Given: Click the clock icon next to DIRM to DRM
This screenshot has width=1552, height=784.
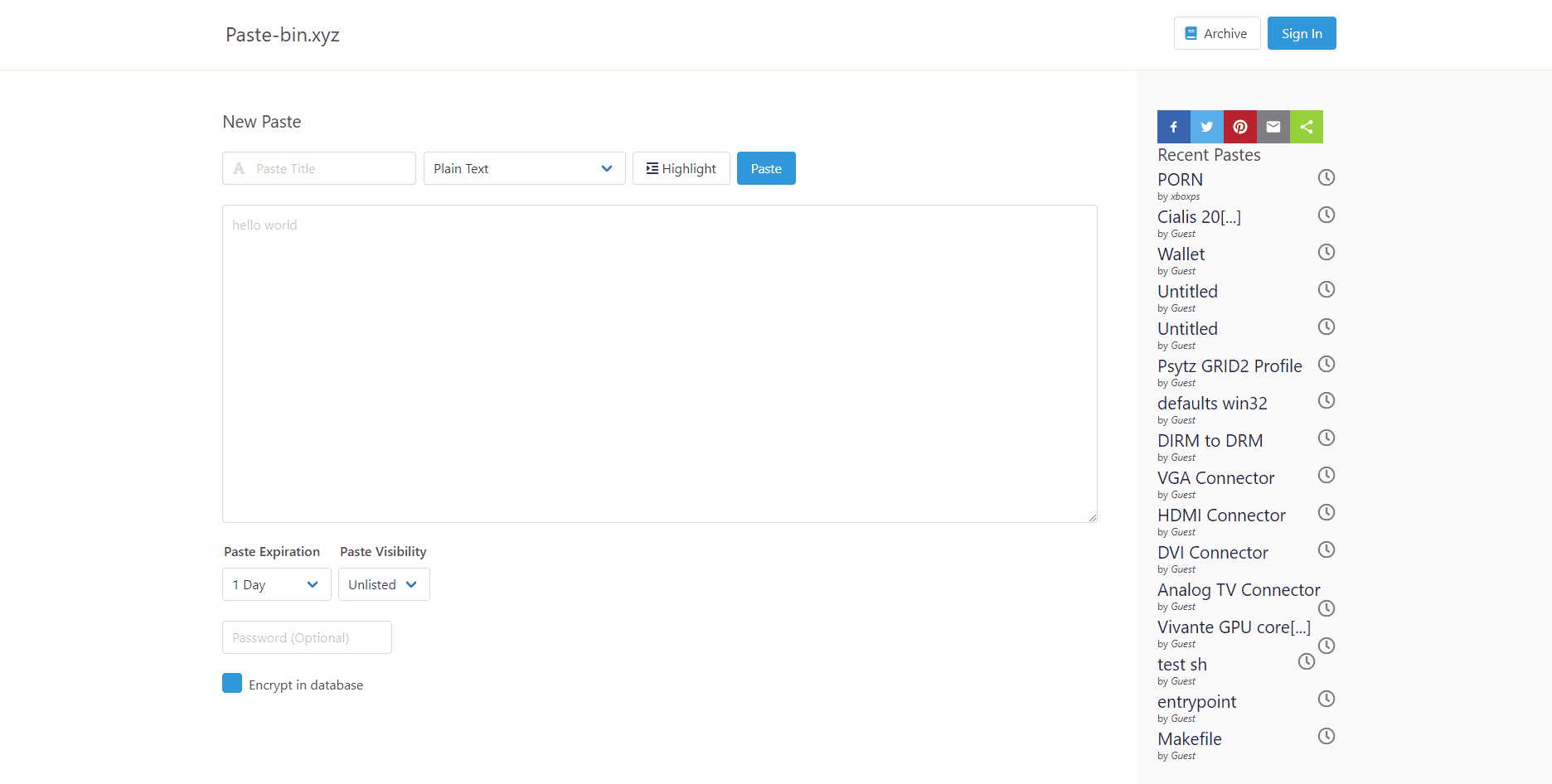Looking at the screenshot, I should click(1326, 438).
